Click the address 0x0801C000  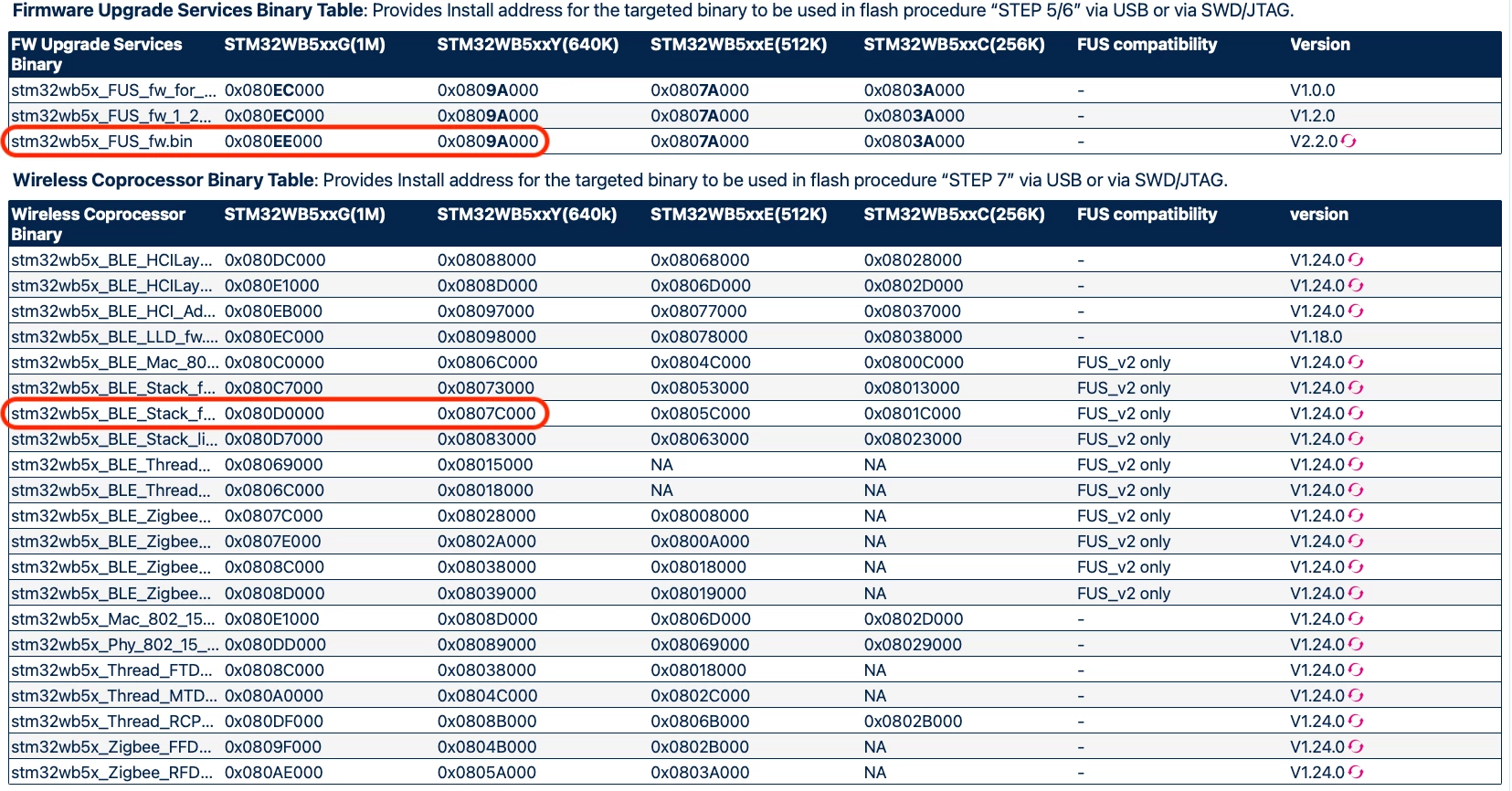tap(914, 413)
